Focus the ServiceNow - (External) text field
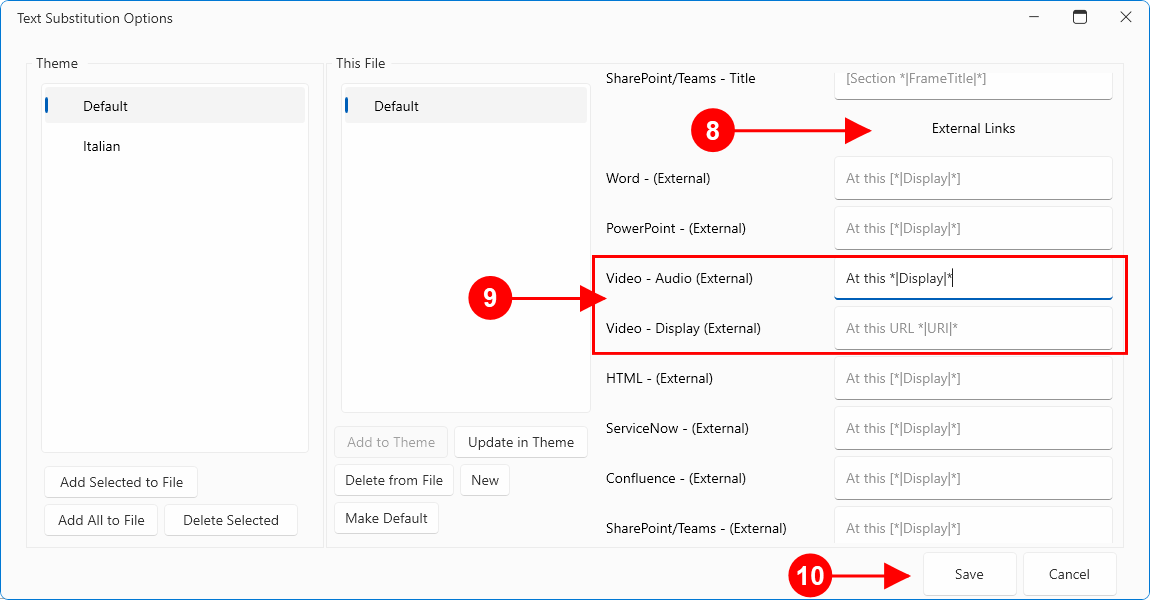The image size is (1150, 603). (972, 428)
